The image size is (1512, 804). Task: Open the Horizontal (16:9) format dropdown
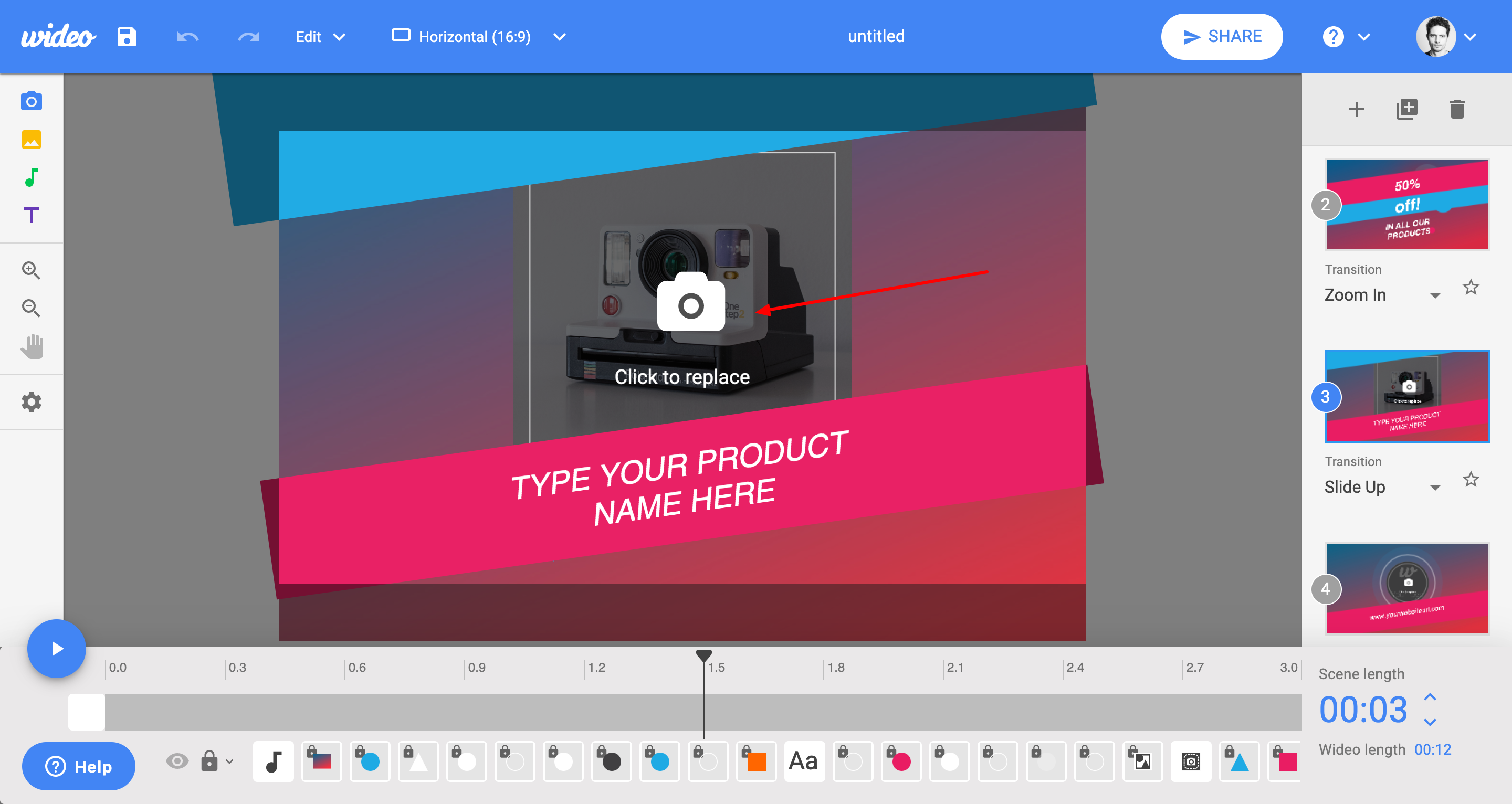479,37
